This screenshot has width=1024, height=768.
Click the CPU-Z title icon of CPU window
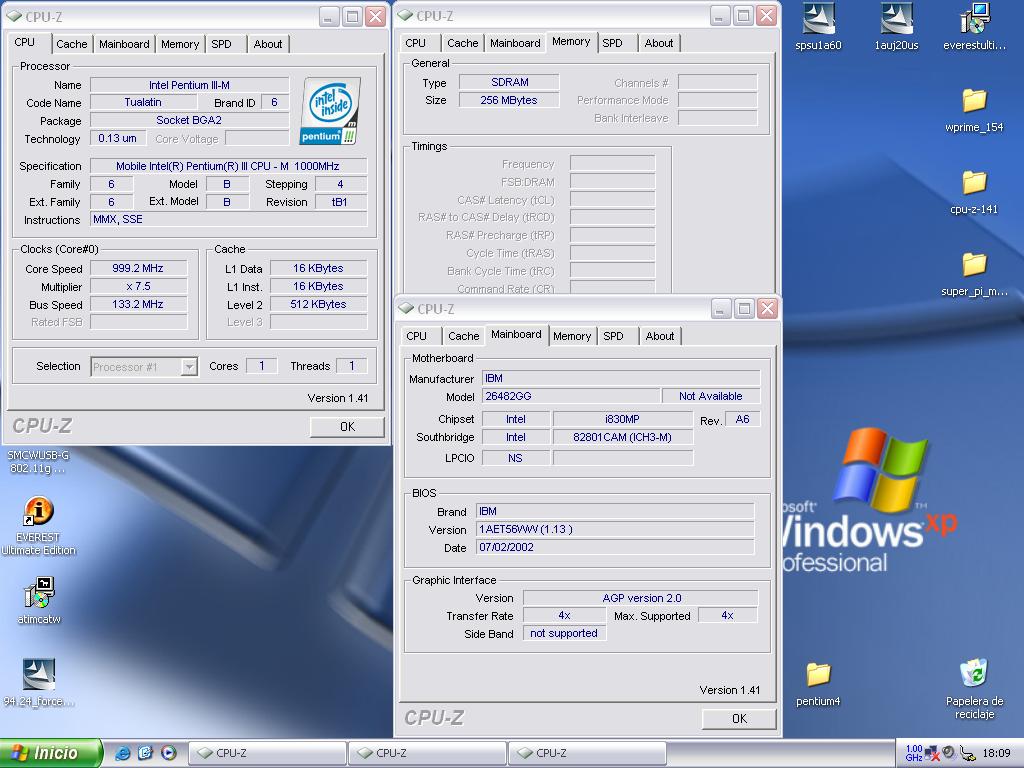point(13,16)
